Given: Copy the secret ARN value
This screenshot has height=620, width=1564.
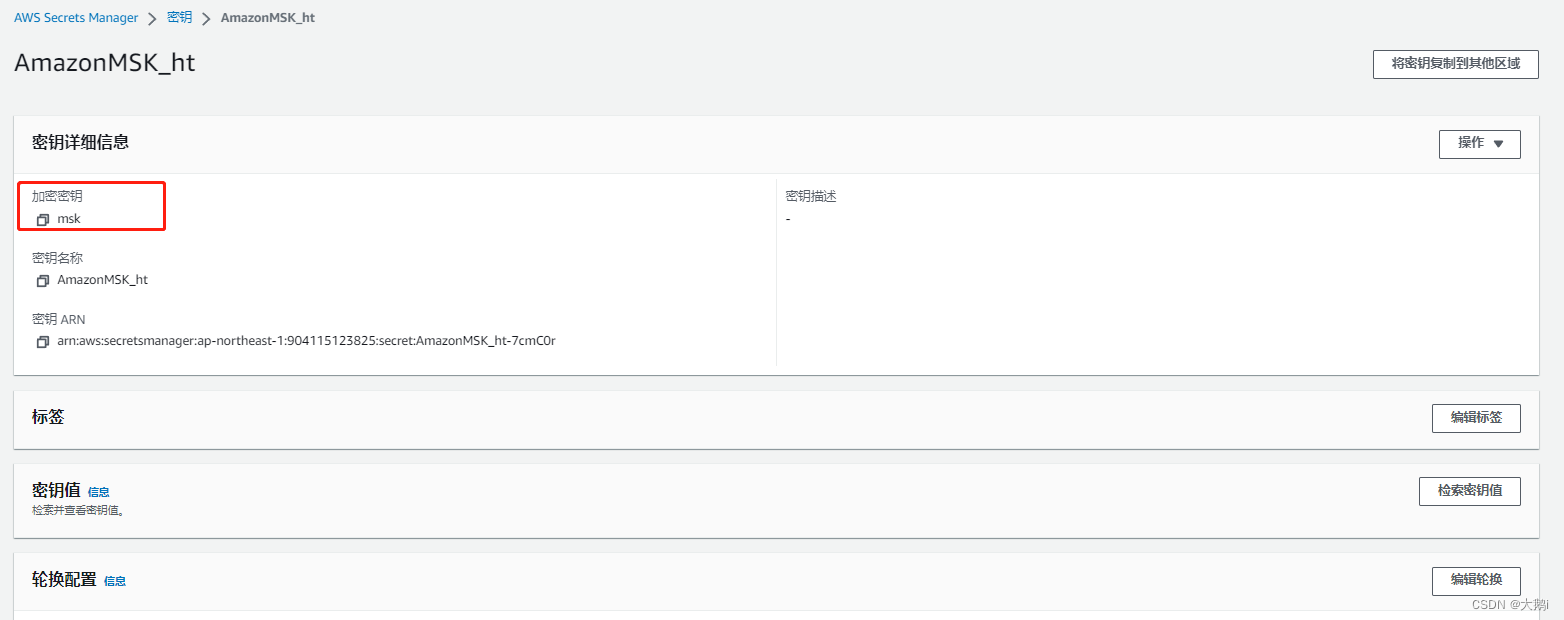Looking at the screenshot, I should pos(43,342).
